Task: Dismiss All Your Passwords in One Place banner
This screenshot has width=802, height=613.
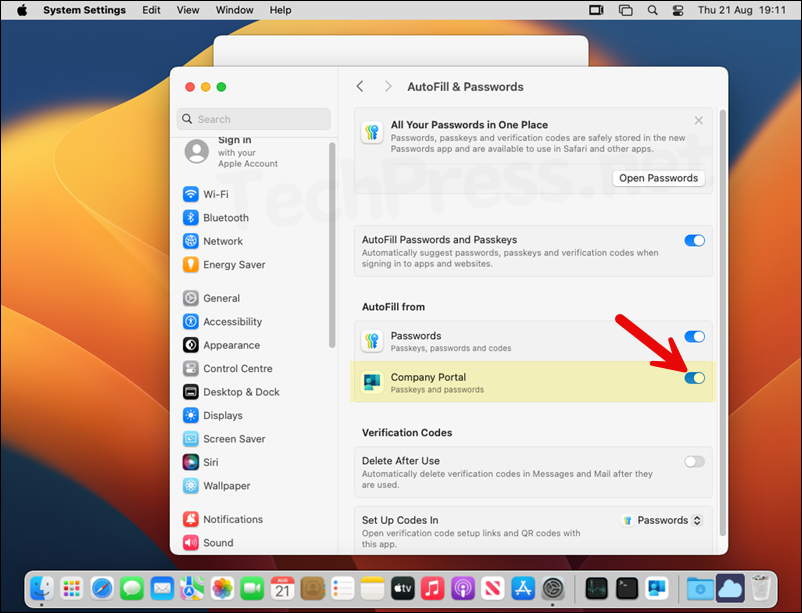Action: 699,120
